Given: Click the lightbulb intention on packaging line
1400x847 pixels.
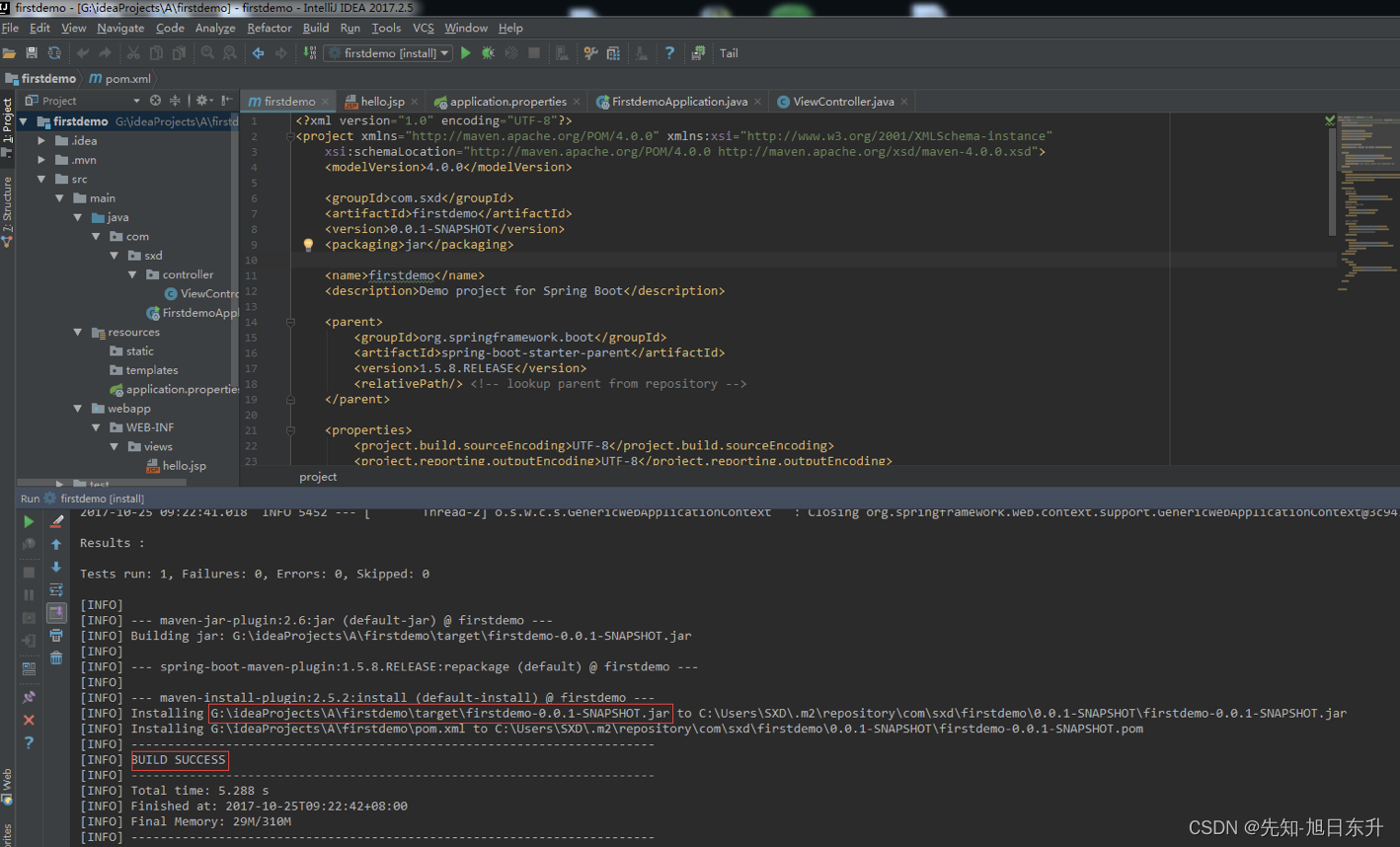Looking at the screenshot, I should click(308, 245).
